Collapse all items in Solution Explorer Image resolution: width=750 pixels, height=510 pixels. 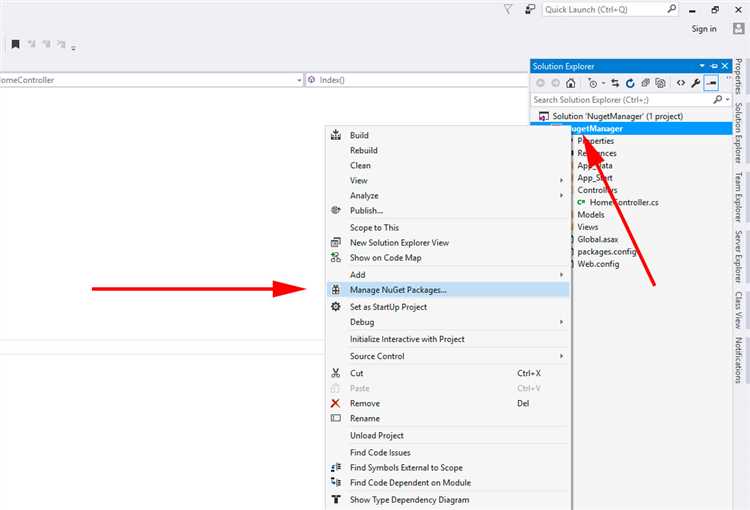[x=645, y=83]
